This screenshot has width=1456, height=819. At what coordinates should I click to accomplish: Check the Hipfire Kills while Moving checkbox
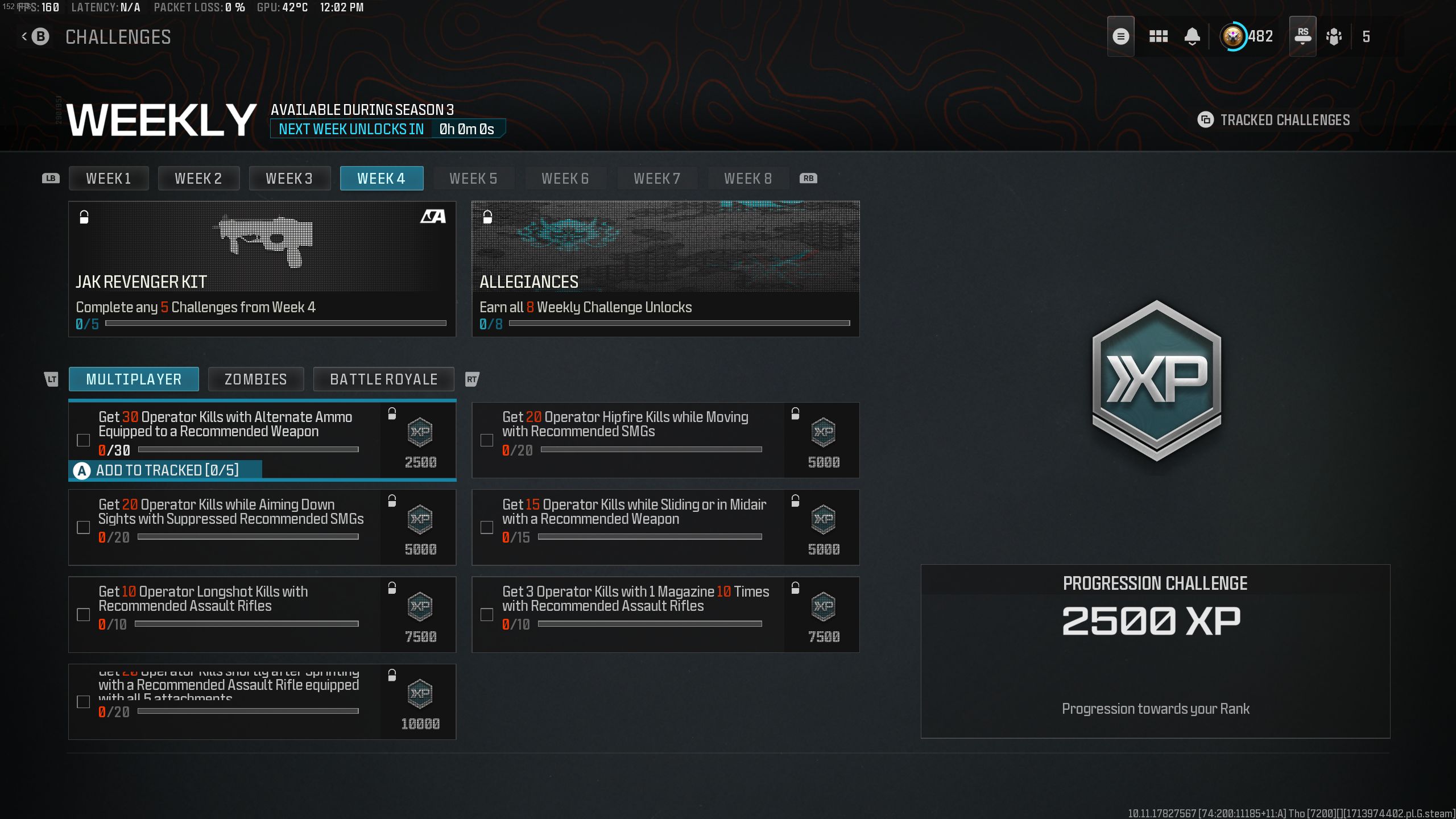point(487,440)
